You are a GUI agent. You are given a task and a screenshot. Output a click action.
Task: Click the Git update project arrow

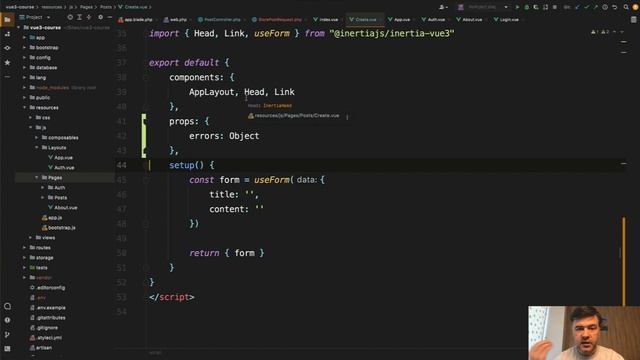coord(577,7)
